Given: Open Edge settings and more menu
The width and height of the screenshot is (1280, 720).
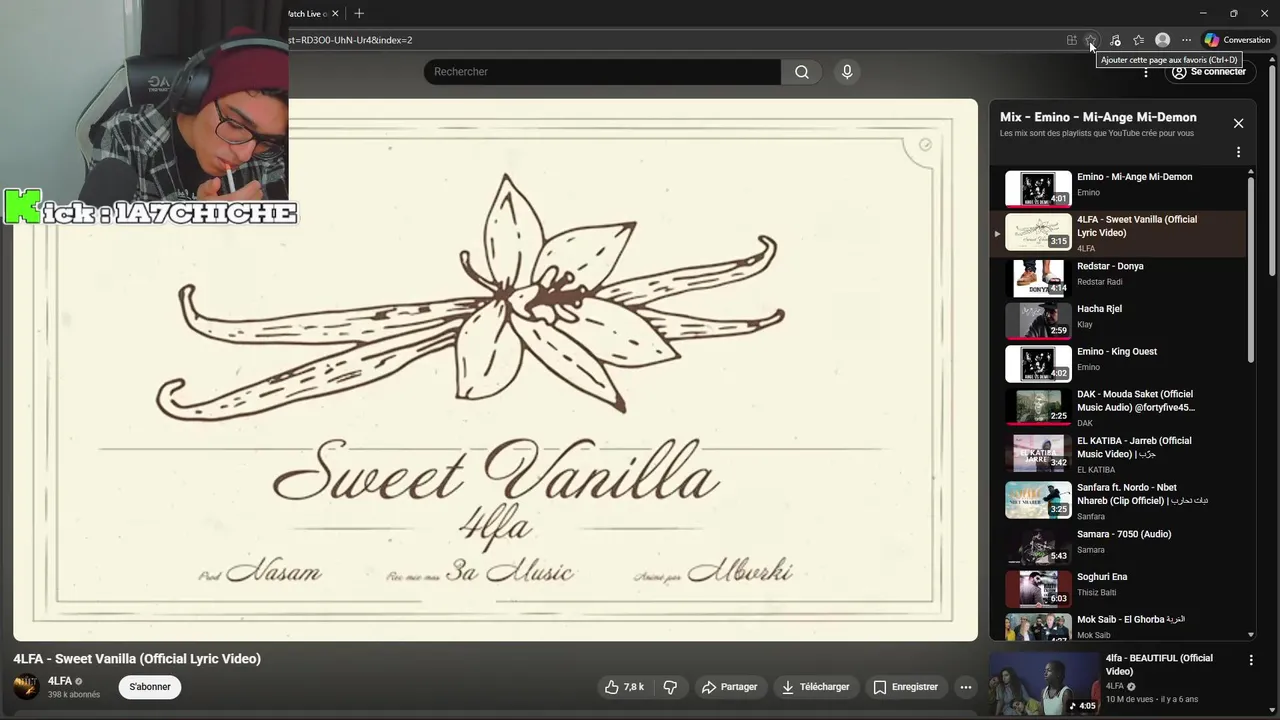Looking at the screenshot, I should coord(1186,40).
